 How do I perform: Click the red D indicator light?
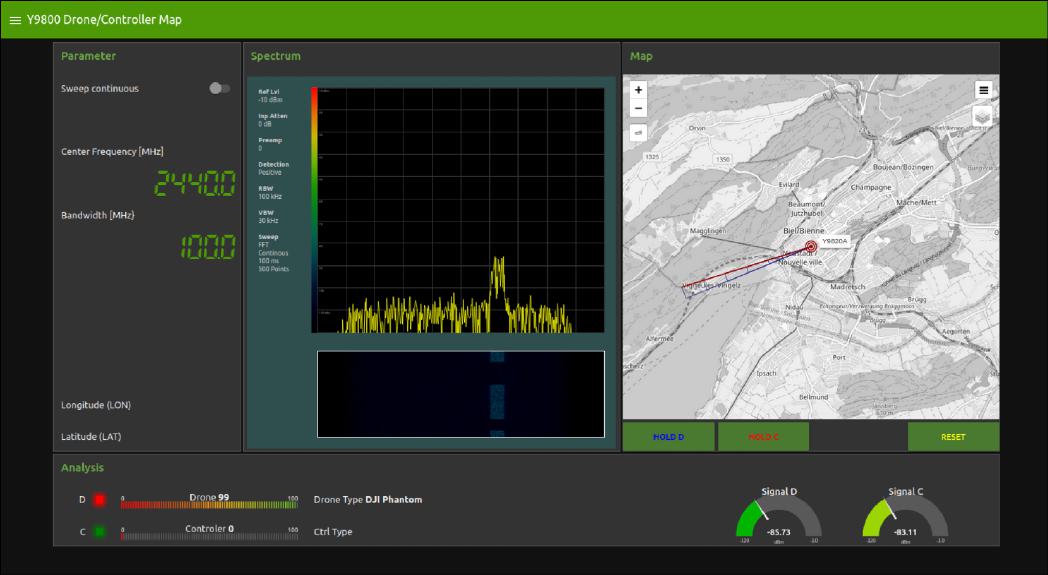(x=100, y=499)
